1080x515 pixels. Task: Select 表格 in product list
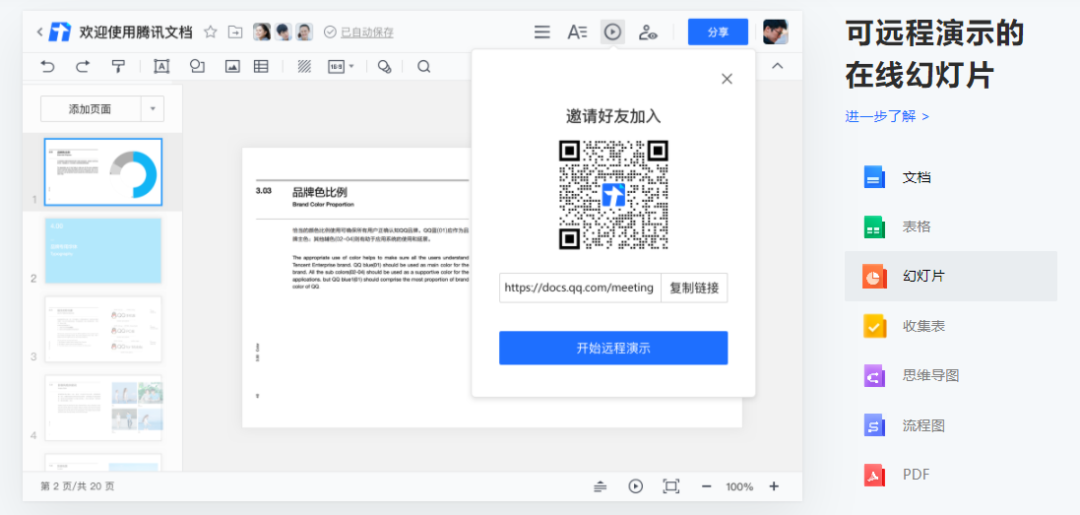(x=951, y=227)
